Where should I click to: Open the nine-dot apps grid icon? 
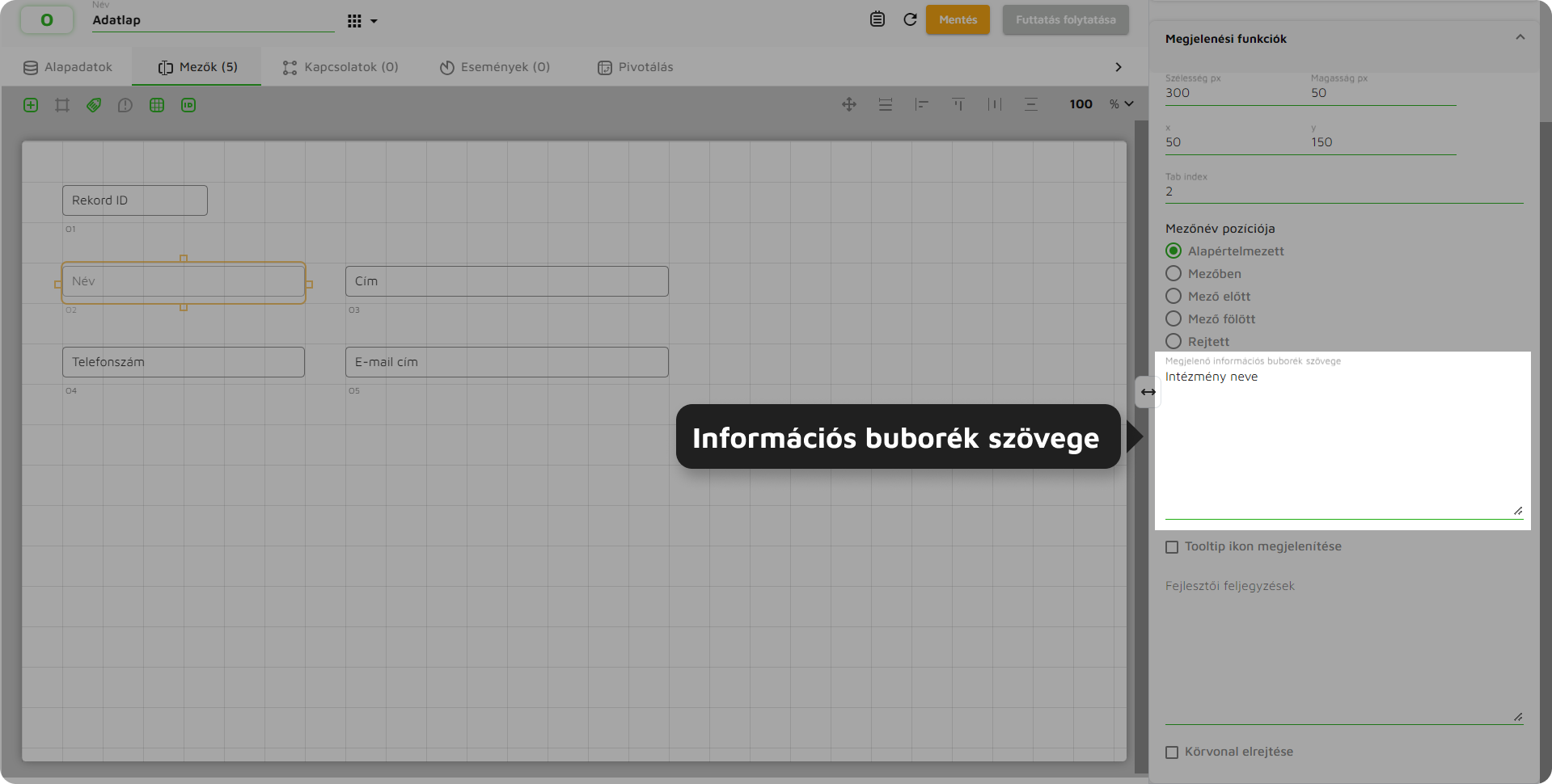pyautogui.click(x=354, y=21)
